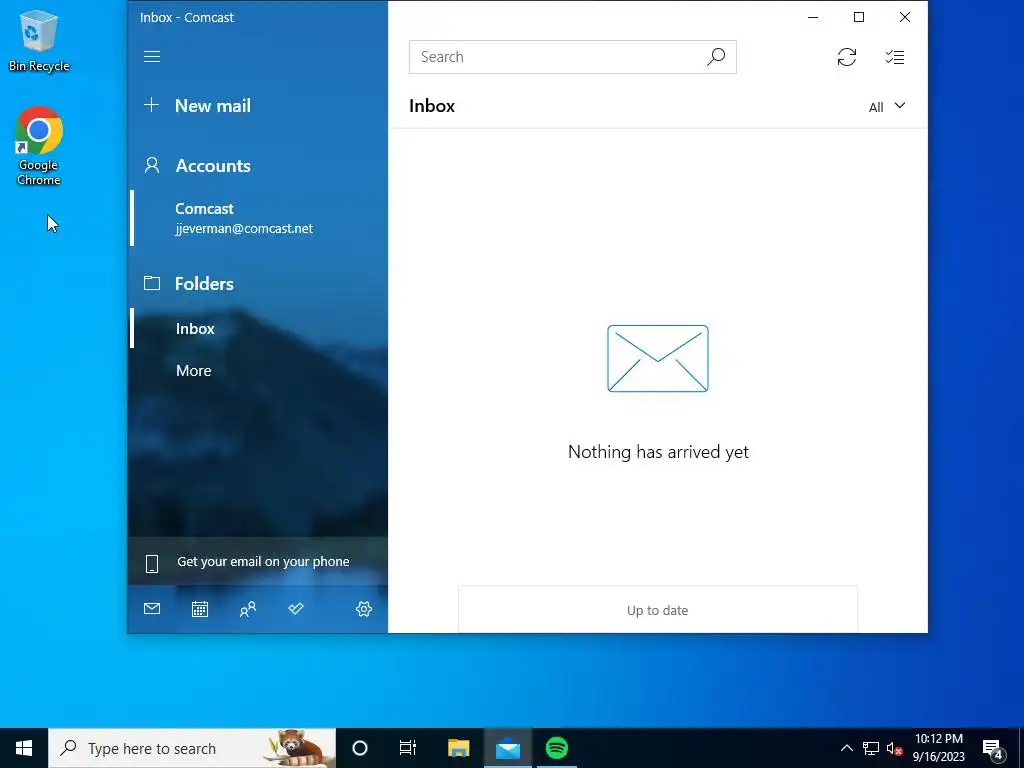Open Spotify from taskbar
The height and width of the screenshot is (768, 1024).
557,748
